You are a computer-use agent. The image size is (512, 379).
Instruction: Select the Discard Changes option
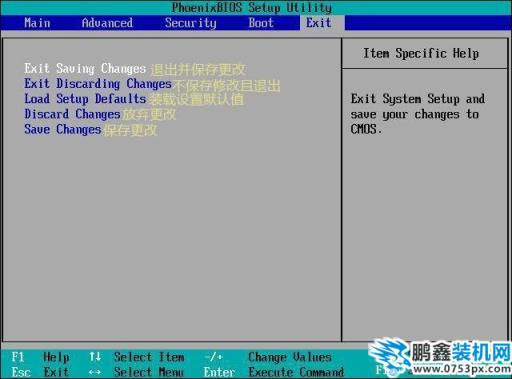pos(72,114)
